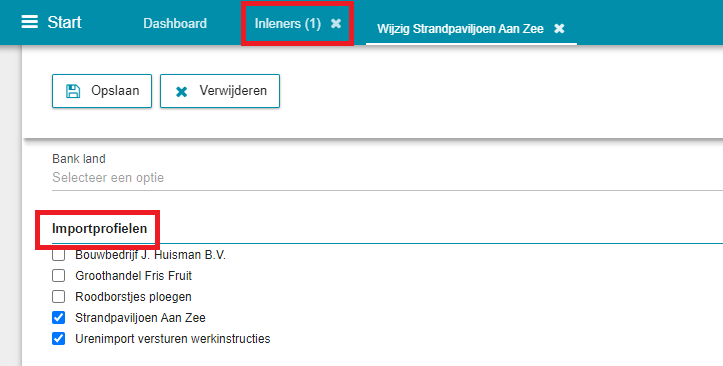This screenshot has height=366, width=723.
Task: Click the Importprofielen section heading
Action: [100, 229]
